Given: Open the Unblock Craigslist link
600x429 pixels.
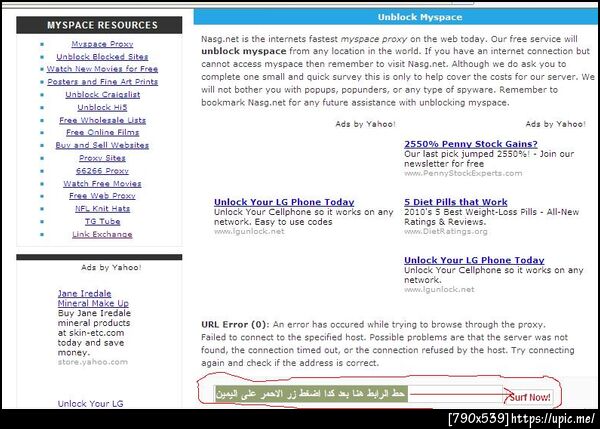Looking at the screenshot, I should pos(103,95).
